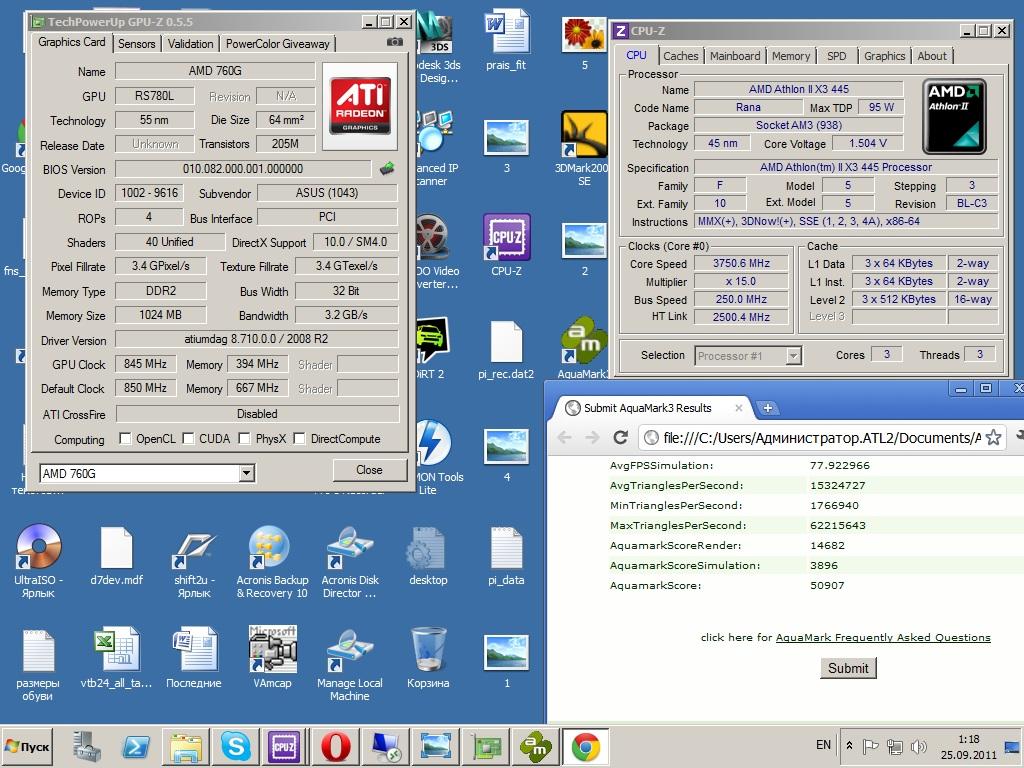Select the Submit AquaMark3 Results browser tab
This screenshot has height=768, width=1024.
(647, 408)
